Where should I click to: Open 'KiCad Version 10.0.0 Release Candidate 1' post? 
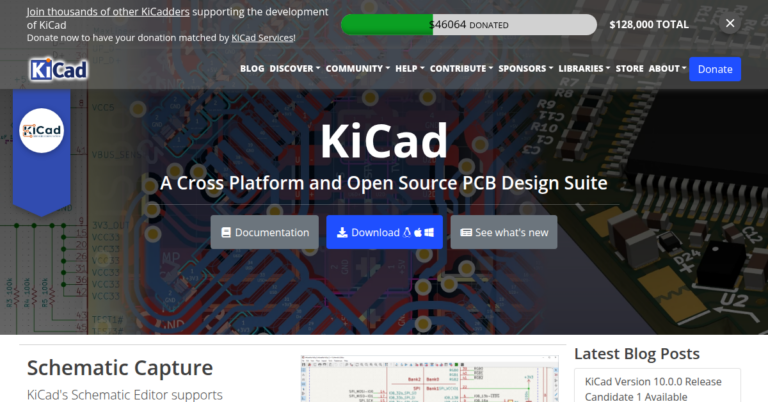(653, 389)
